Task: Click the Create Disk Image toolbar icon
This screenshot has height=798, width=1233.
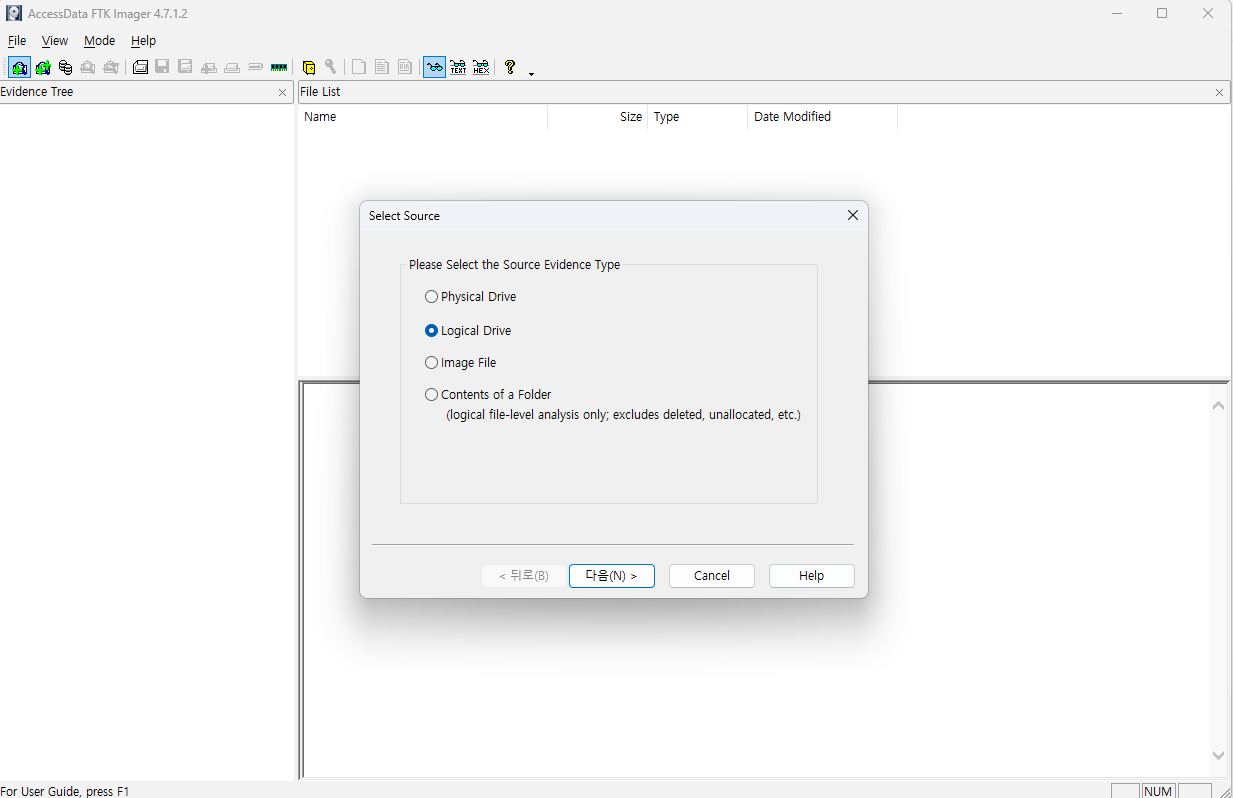Action: pos(140,67)
